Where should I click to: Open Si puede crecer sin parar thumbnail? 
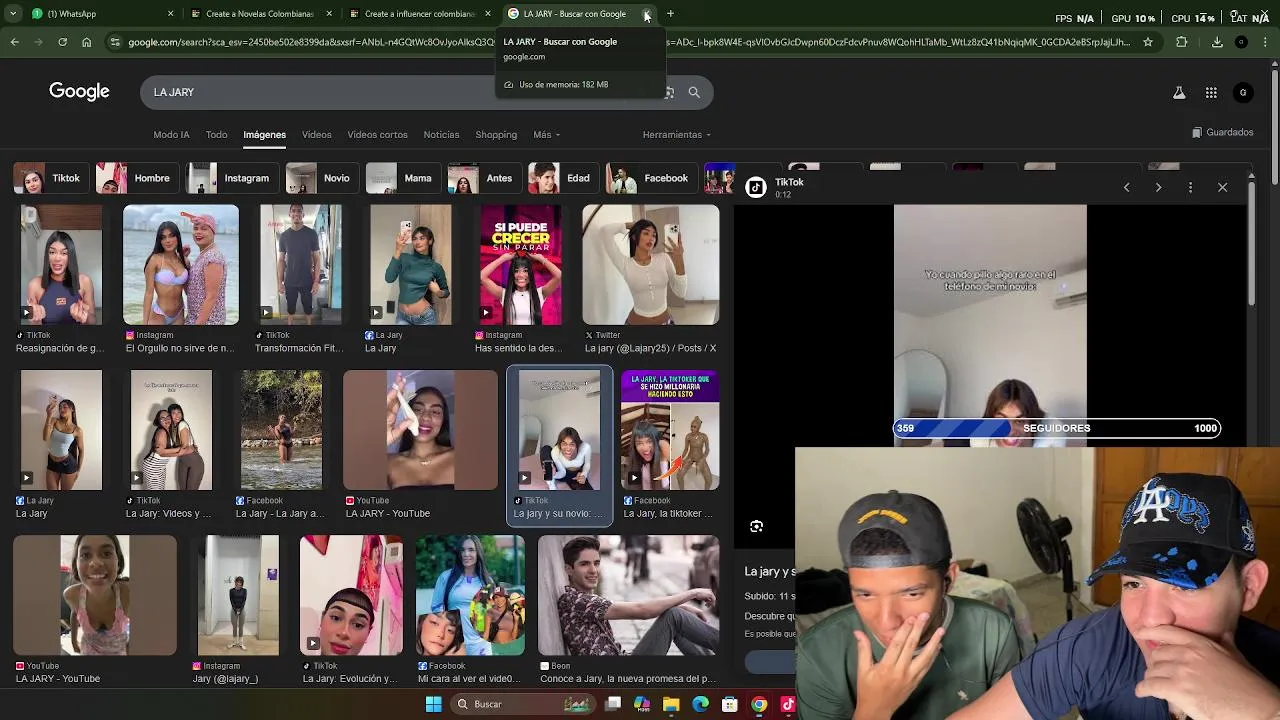point(521,265)
